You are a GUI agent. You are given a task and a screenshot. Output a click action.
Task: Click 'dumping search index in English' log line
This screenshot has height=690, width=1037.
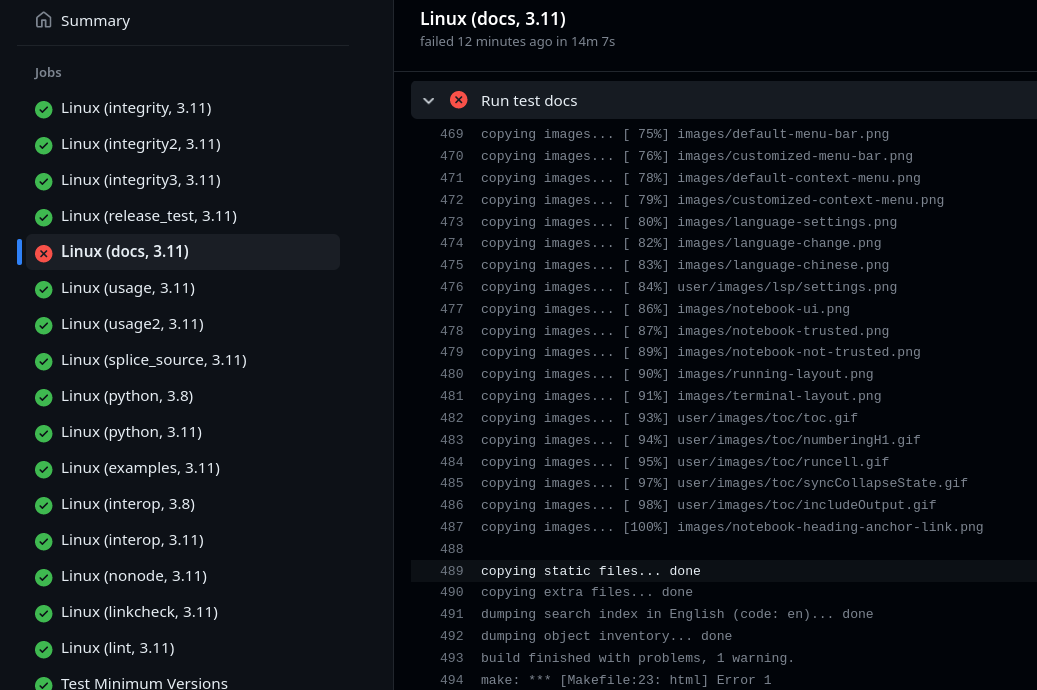click(x=677, y=614)
